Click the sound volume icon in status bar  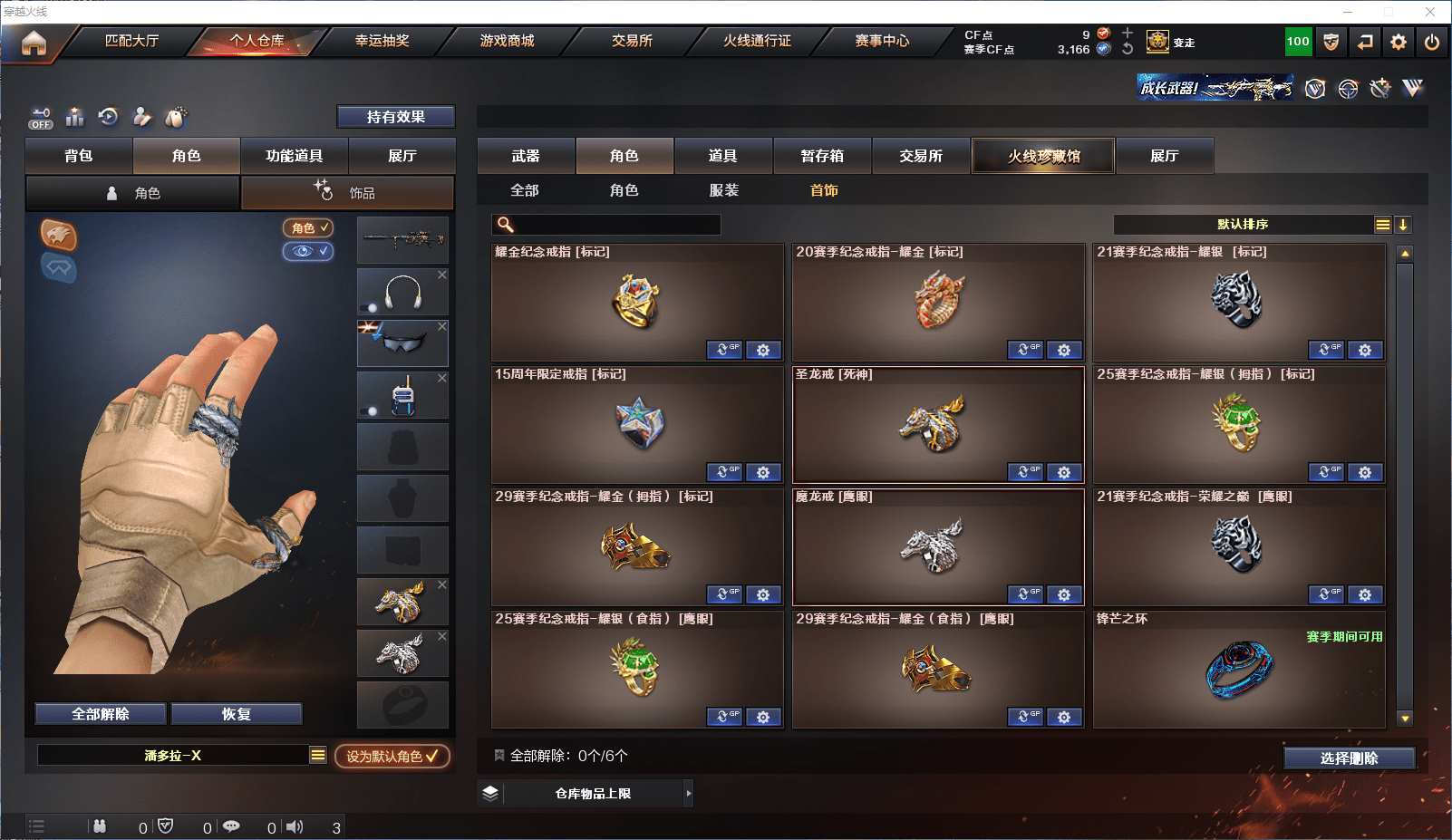point(295,826)
